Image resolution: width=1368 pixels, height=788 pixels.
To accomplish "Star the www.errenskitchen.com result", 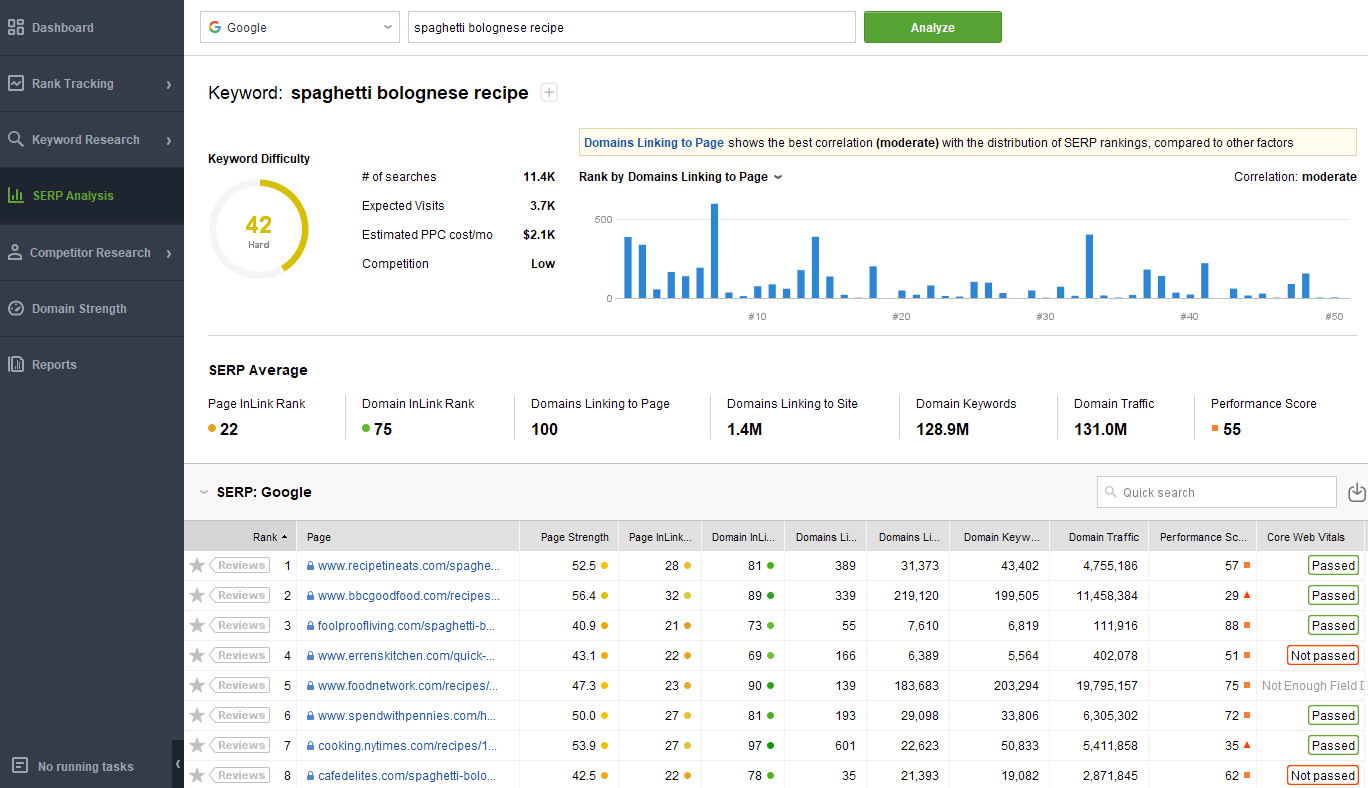I will pyautogui.click(x=197, y=656).
